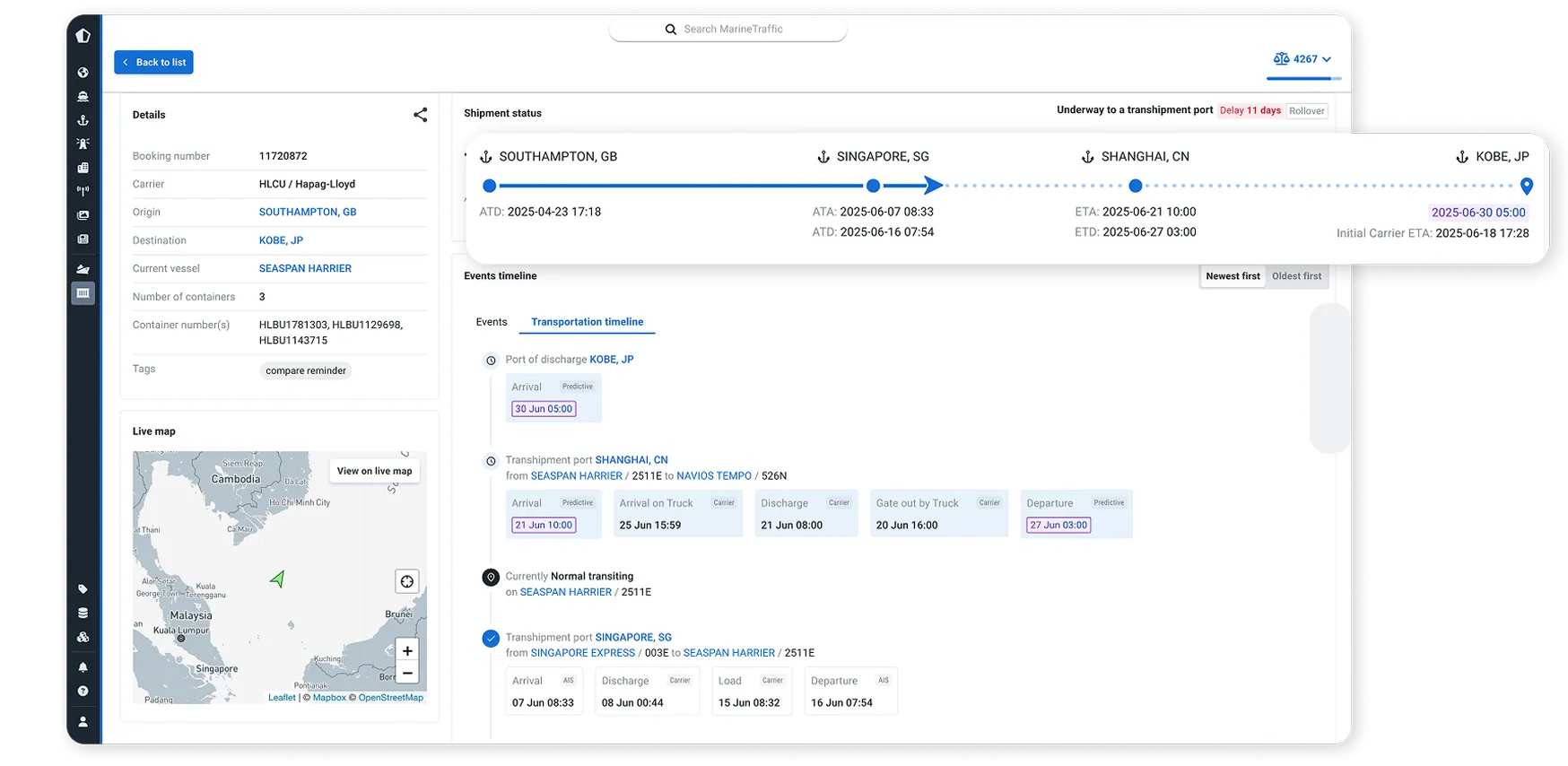Screen dimensions: 1568x766
Task: Open the user profile icon
Action: pos(83,721)
